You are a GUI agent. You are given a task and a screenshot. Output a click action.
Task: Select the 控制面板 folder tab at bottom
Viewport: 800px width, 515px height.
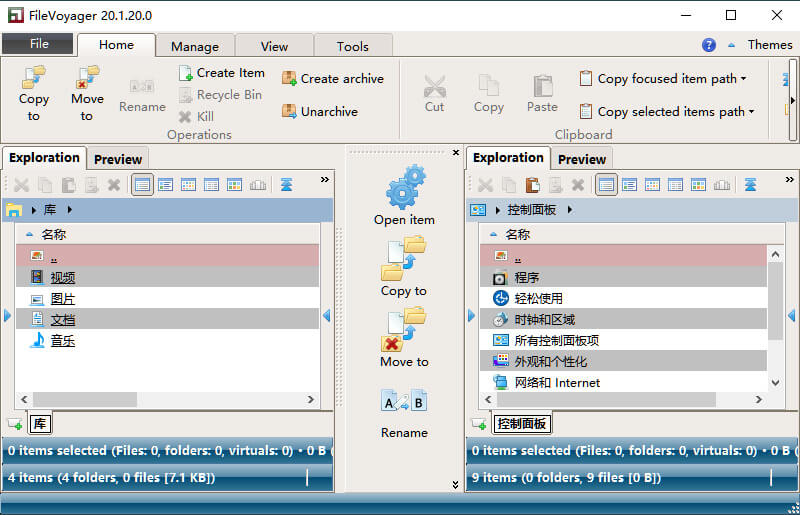click(x=521, y=424)
